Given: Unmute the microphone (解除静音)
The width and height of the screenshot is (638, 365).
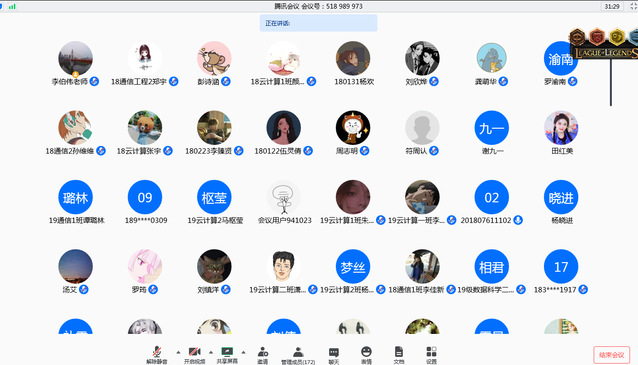Looking at the screenshot, I should click(x=157, y=355).
